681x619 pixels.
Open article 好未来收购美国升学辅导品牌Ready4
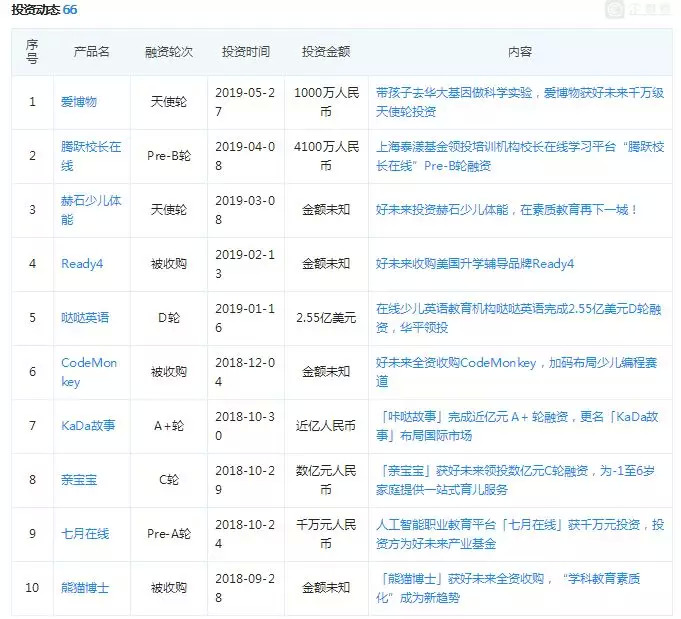[475, 264]
